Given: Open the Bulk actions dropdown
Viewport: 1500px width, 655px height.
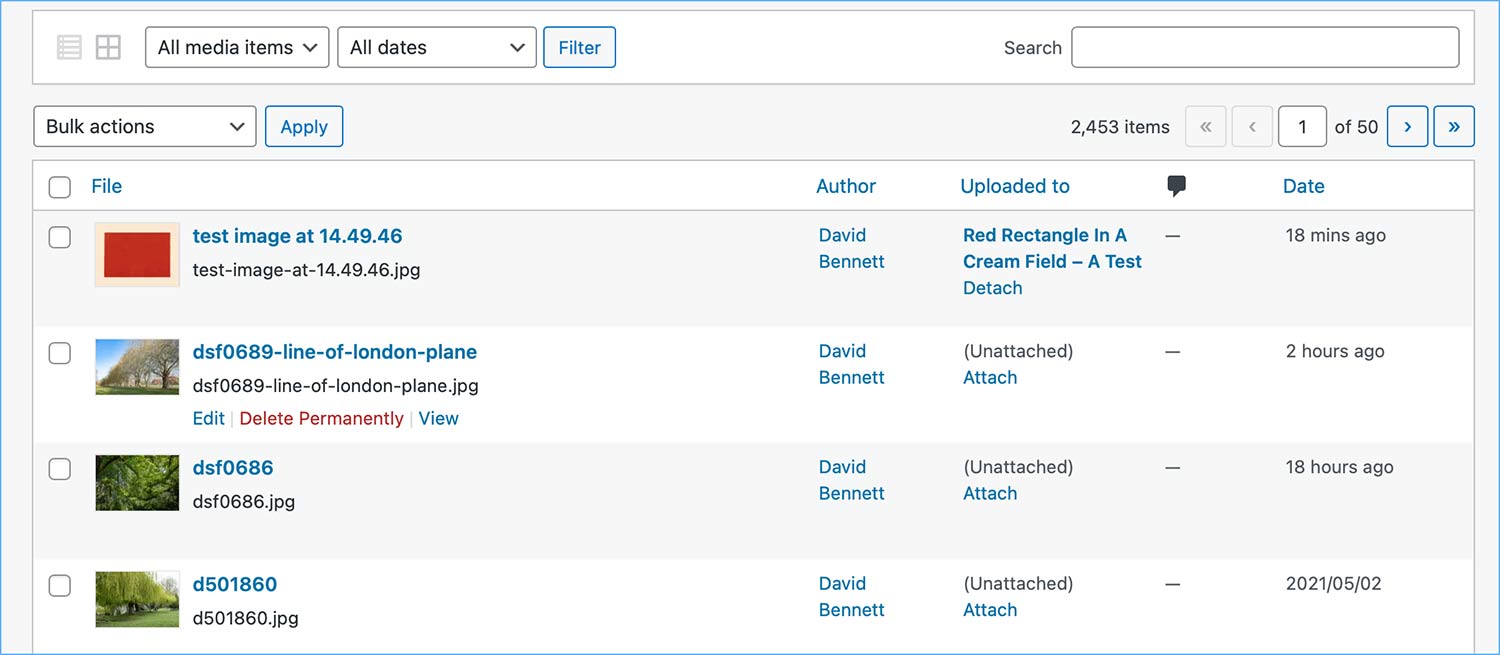Looking at the screenshot, I should (145, 127).
